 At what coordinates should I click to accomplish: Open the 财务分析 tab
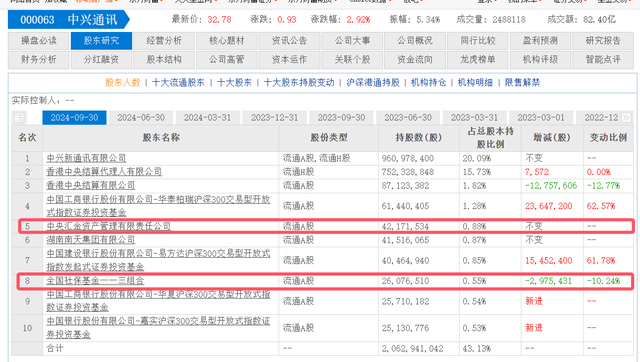pos(39,60)
